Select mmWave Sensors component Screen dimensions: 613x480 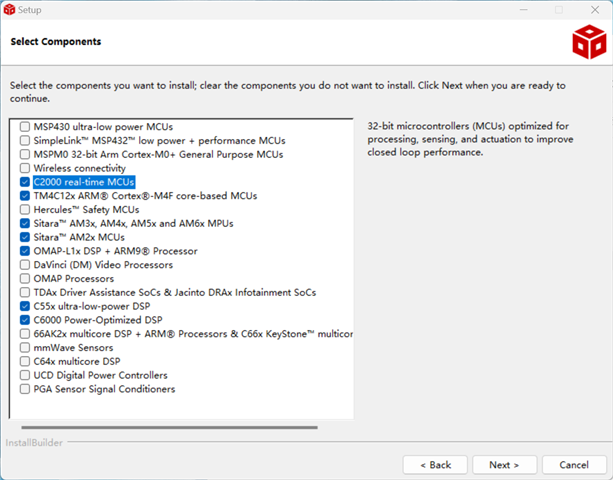(25, 347)
